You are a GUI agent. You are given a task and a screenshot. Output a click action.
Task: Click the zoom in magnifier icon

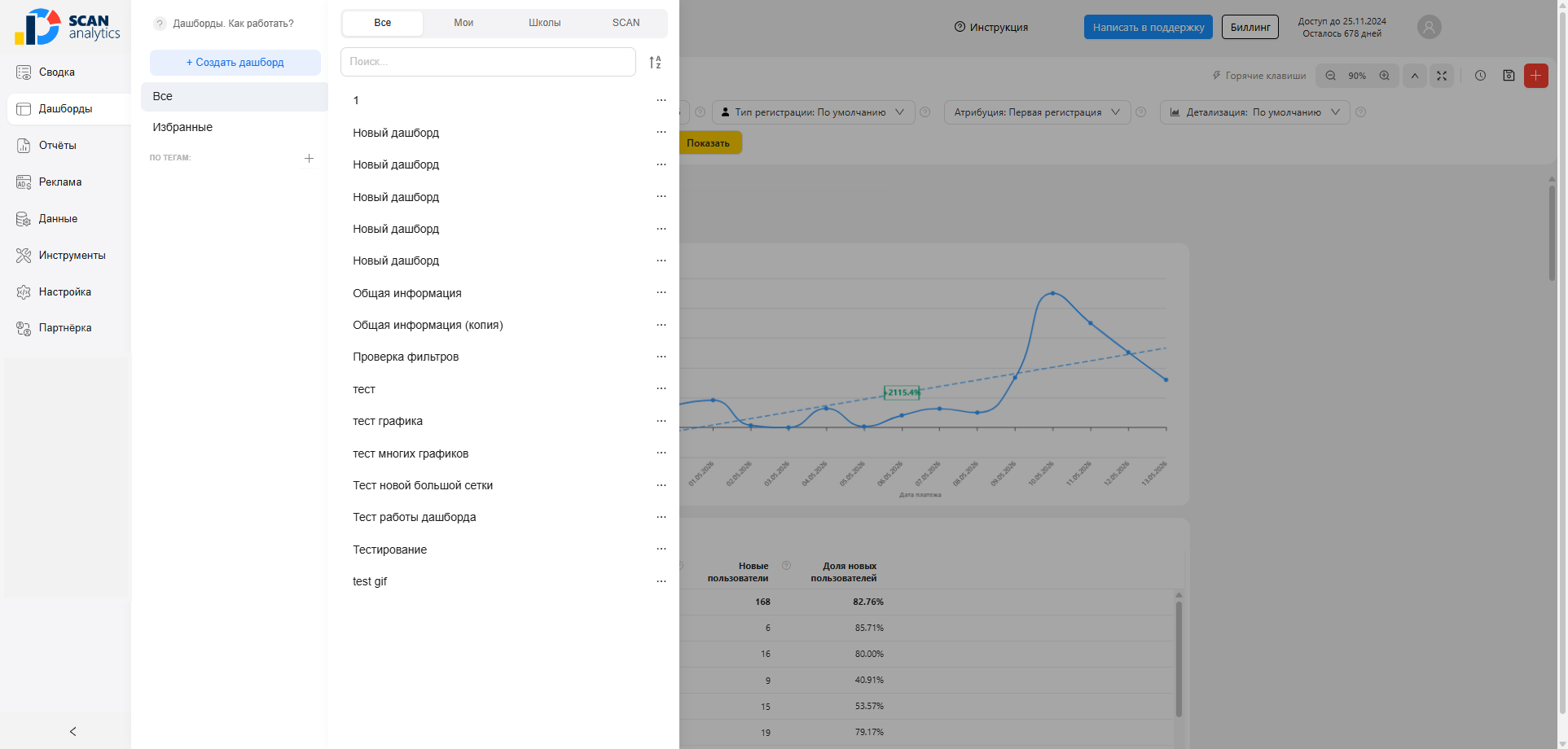point(1384,76)
